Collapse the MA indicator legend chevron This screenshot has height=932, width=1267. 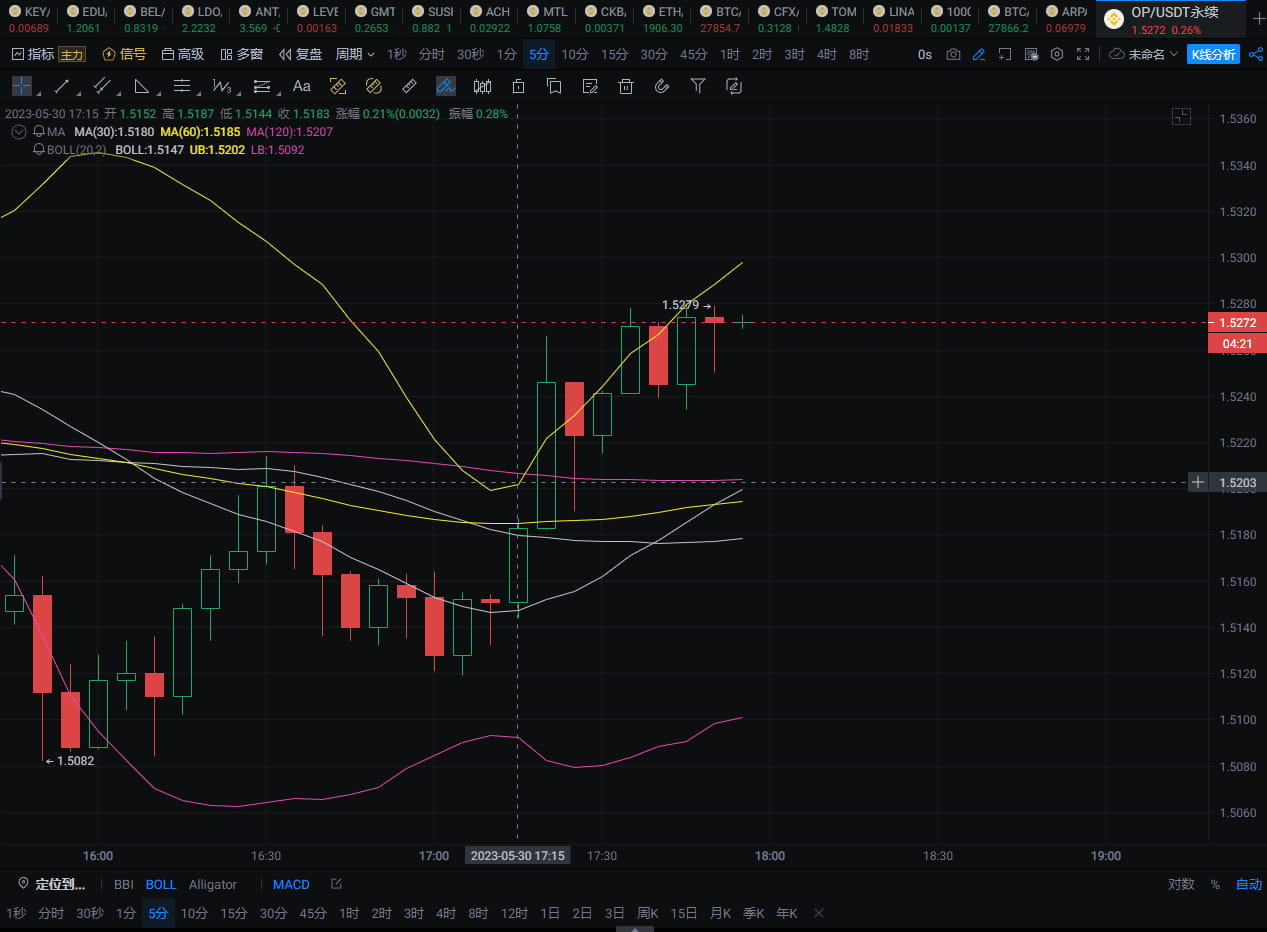click(18, 132)
